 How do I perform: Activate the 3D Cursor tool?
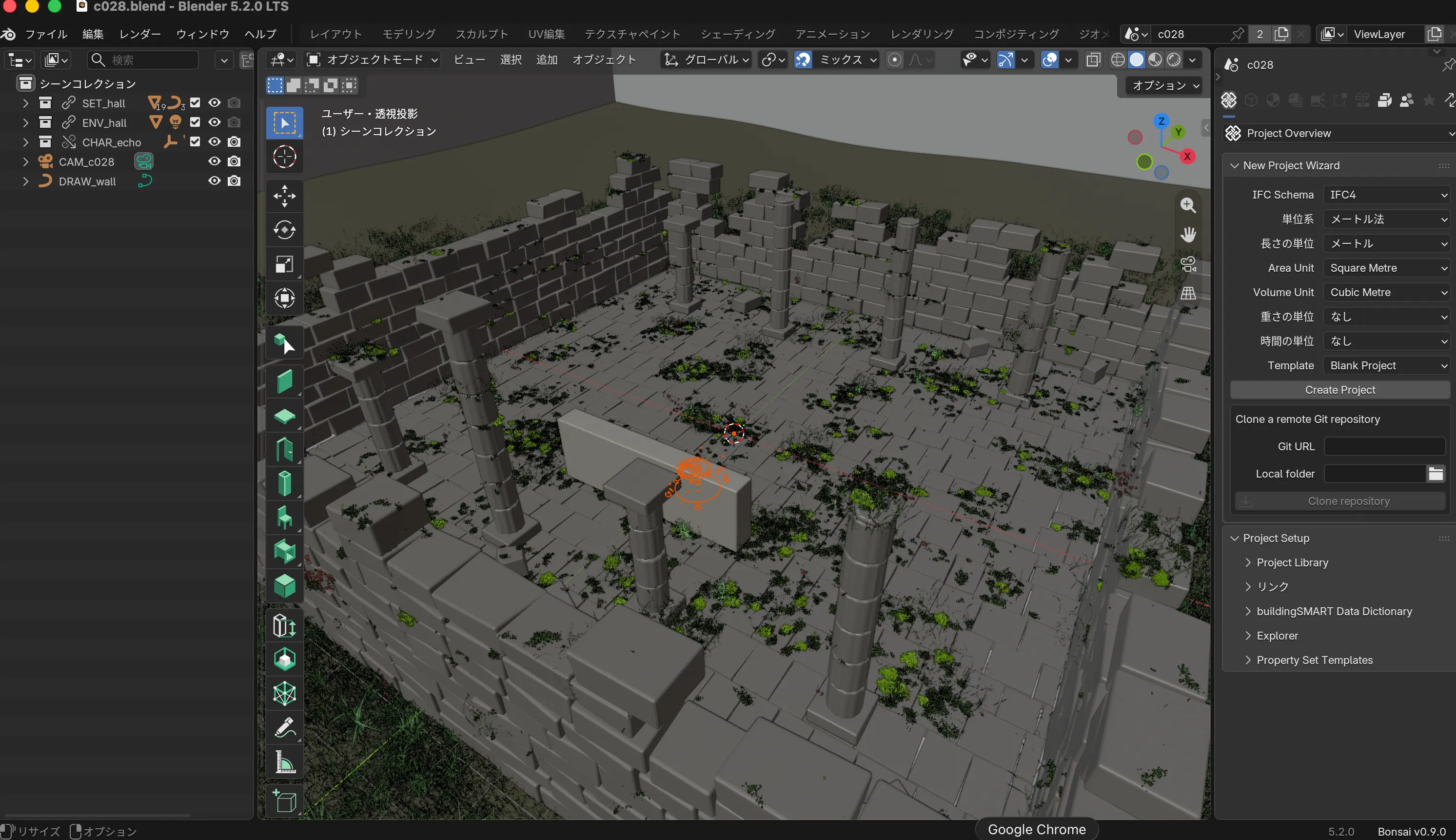coord(284,157)
